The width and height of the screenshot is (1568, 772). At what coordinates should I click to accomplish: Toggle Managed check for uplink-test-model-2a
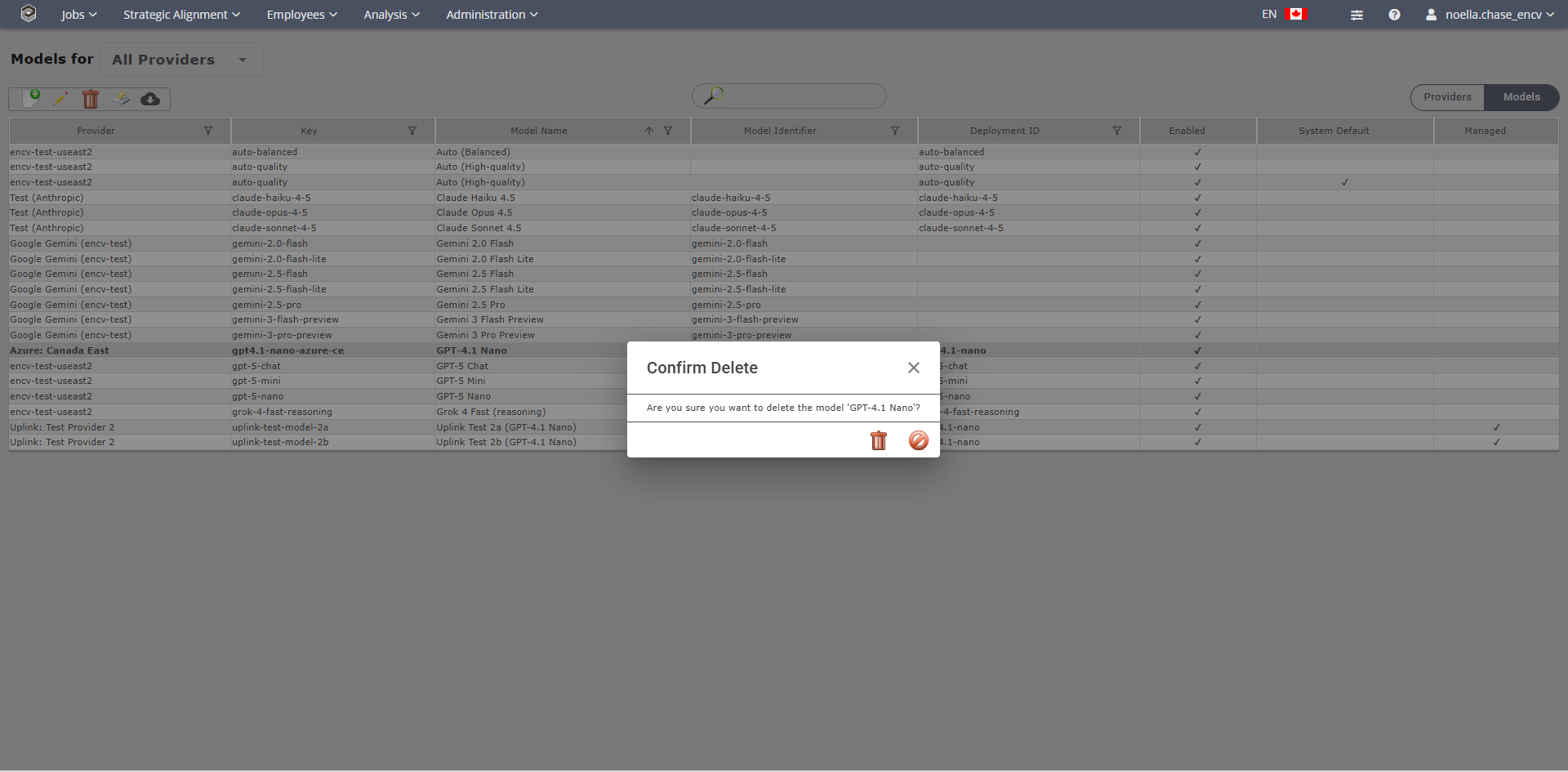click(1496, 427)
